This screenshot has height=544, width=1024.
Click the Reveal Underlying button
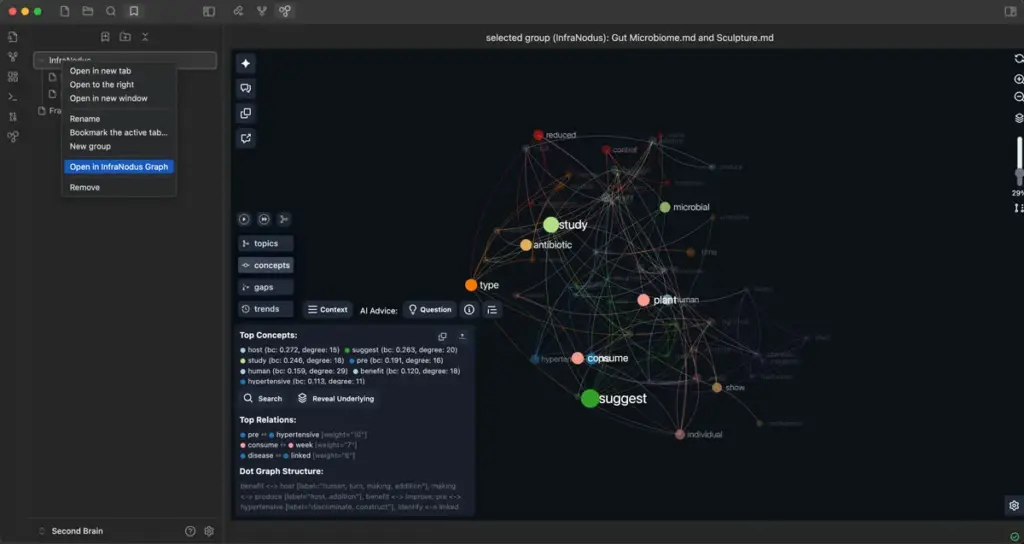click(336, 398)
